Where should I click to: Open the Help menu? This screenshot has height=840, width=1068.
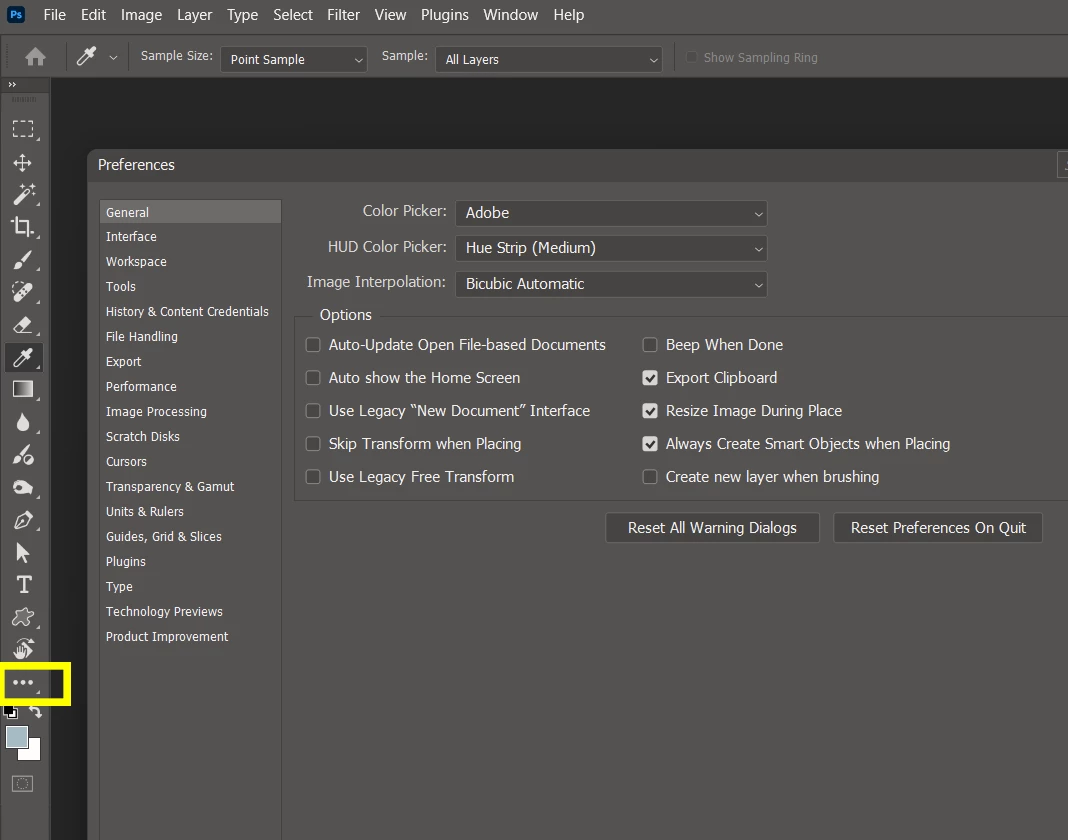click(569, 15)
